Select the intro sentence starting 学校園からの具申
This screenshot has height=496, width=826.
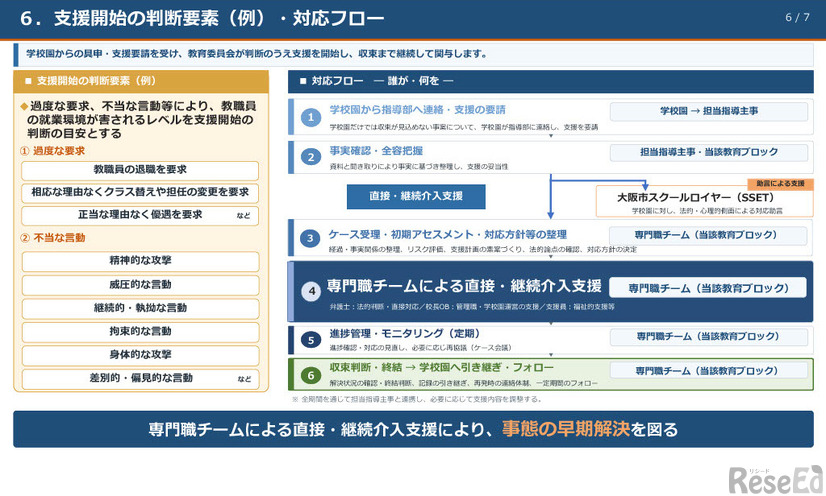(257, 54)
